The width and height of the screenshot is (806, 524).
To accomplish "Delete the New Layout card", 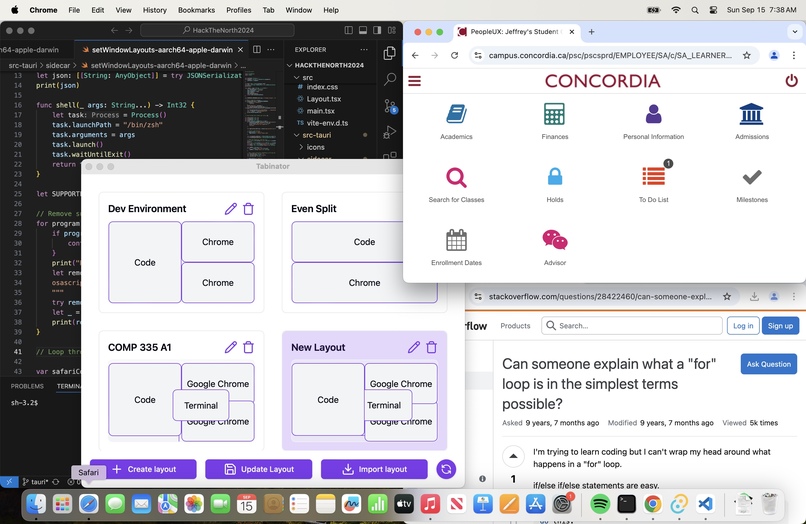I will (x=431, y=347).
